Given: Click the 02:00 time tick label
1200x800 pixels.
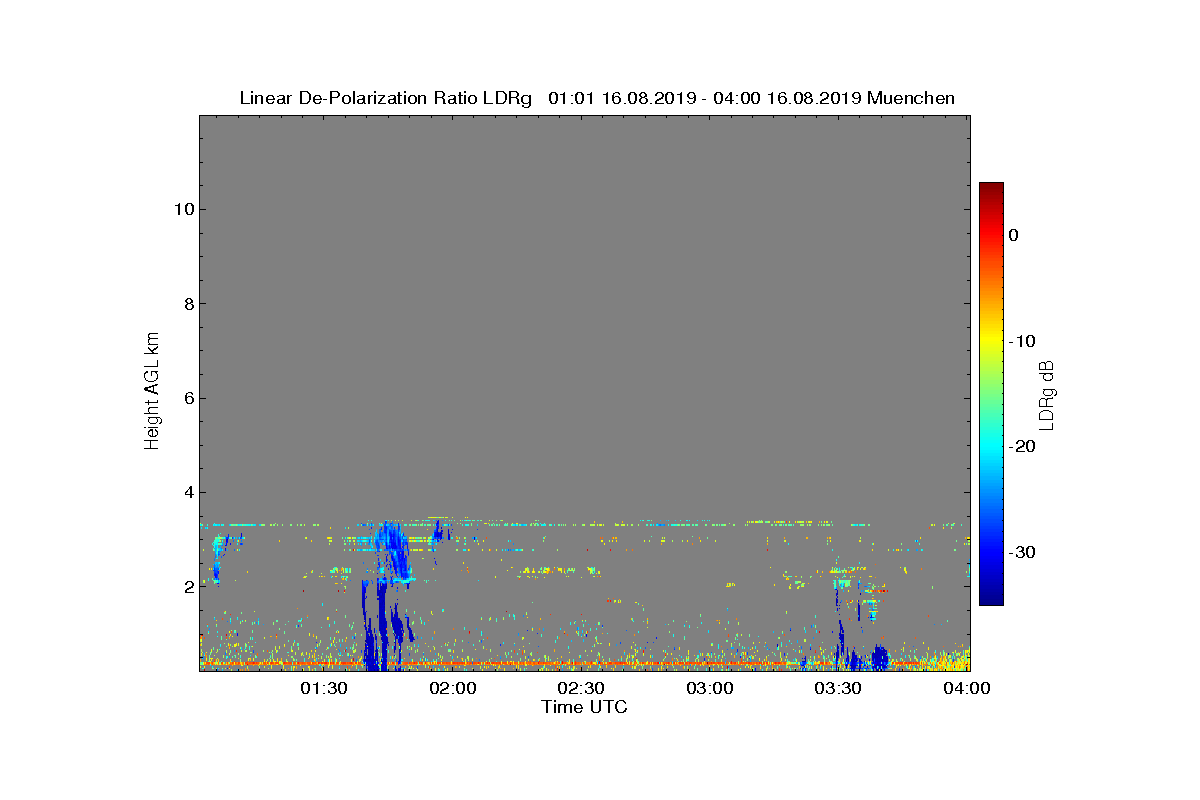Looking at the screenshot, I should click(454, 688).
